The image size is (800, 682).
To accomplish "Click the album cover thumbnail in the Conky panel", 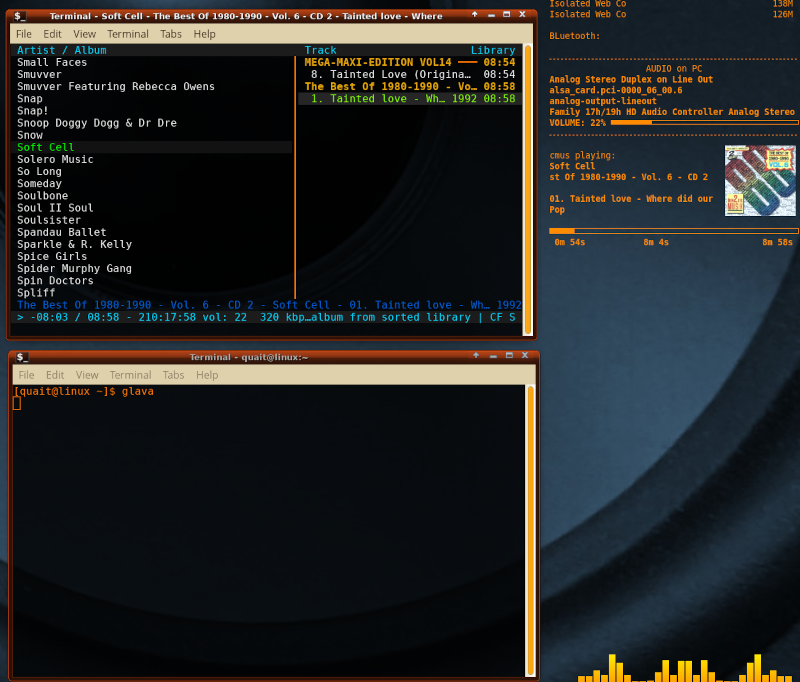I will (x=760, y=180).
